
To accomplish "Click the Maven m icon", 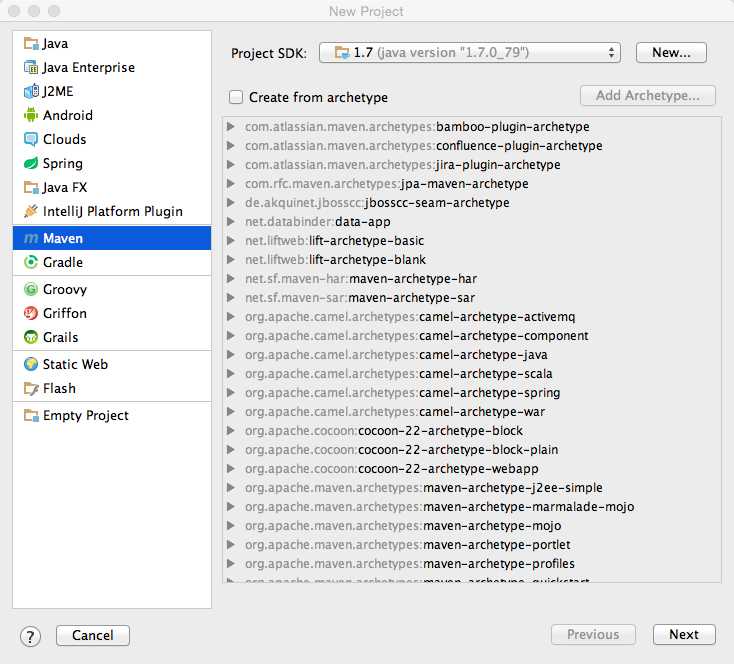I will (x=31, y=238).
